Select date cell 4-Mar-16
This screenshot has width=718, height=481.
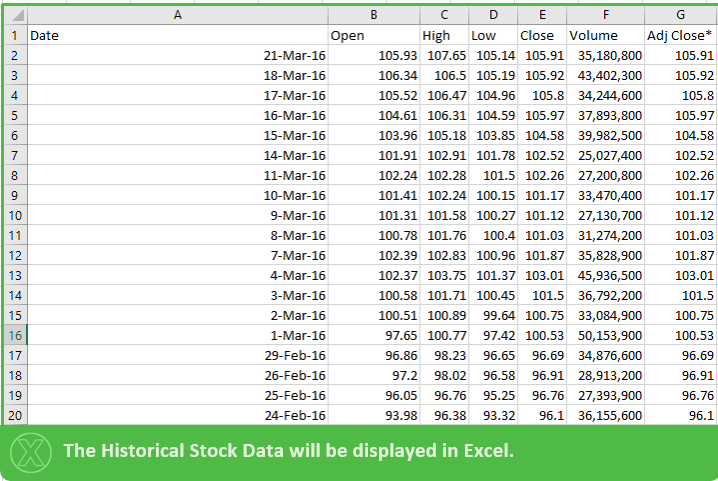(x=178, y=275)
